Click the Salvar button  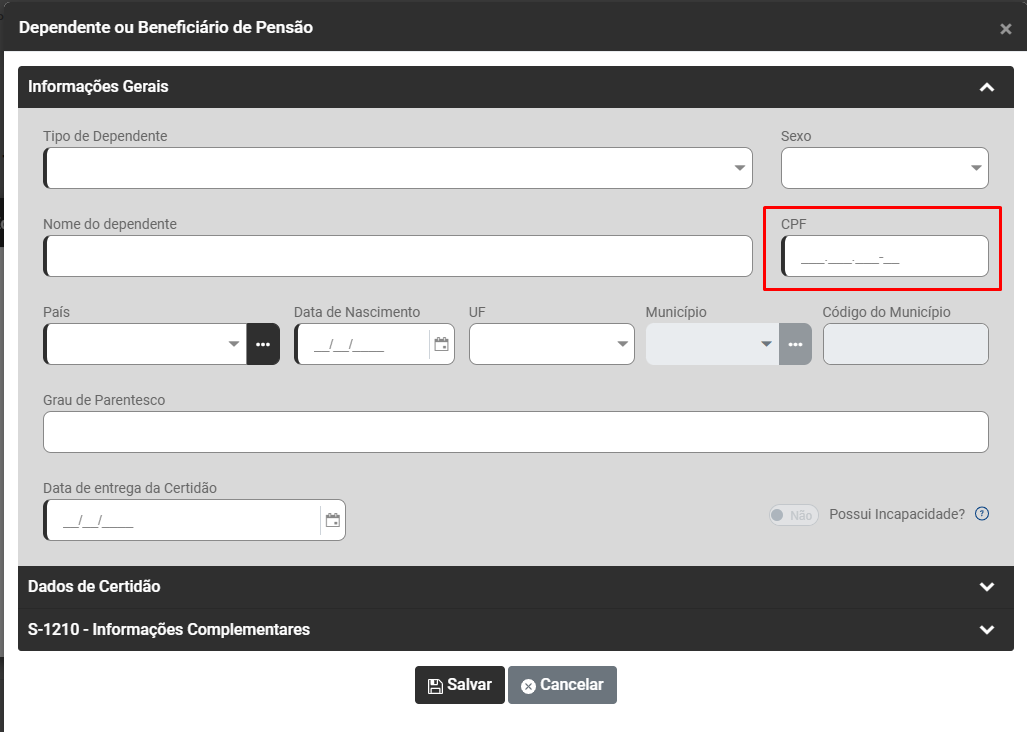coord(460,685)
